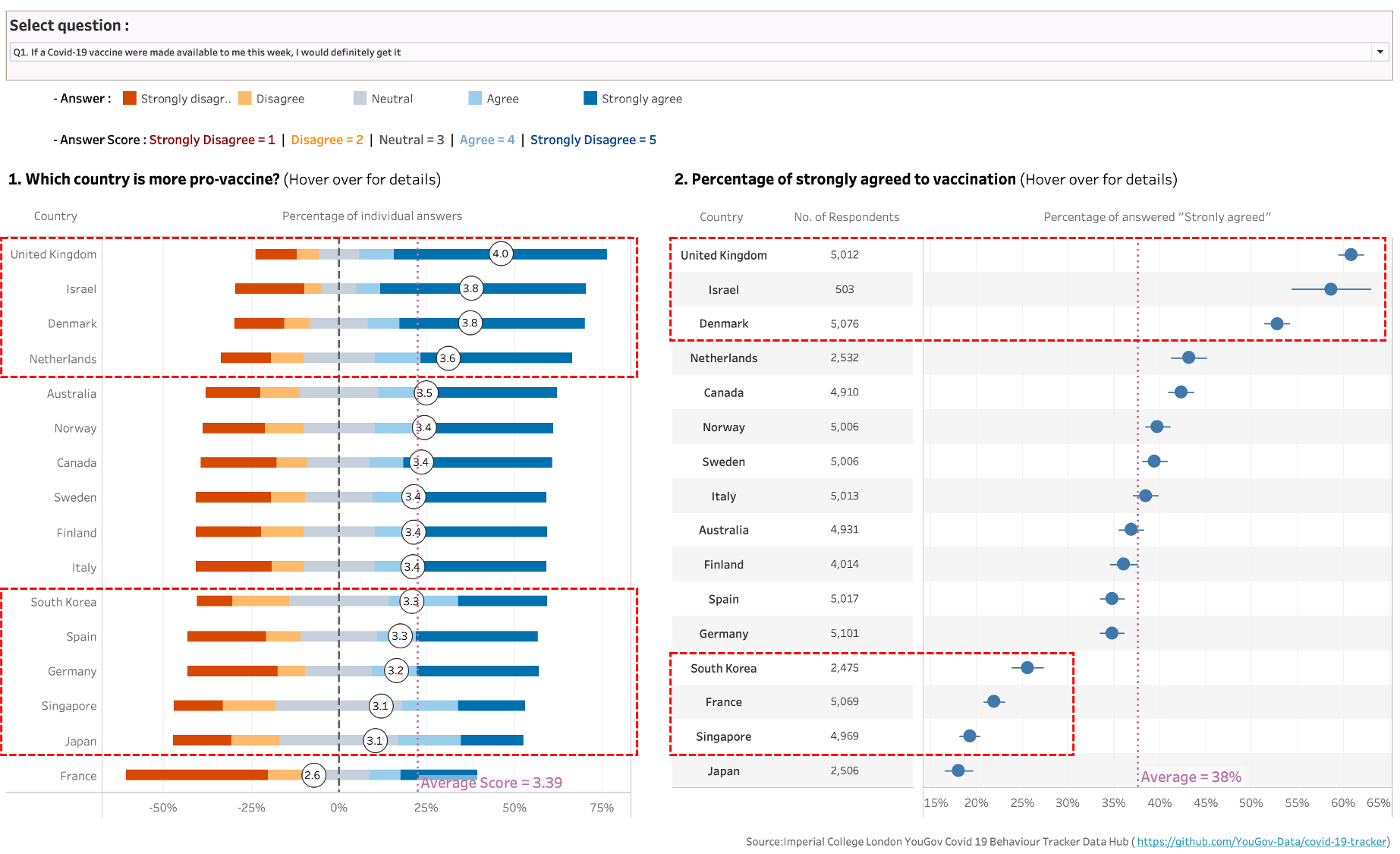Select the Disagree legend color square
The image size is (1400, 854).
pos(245,98)
